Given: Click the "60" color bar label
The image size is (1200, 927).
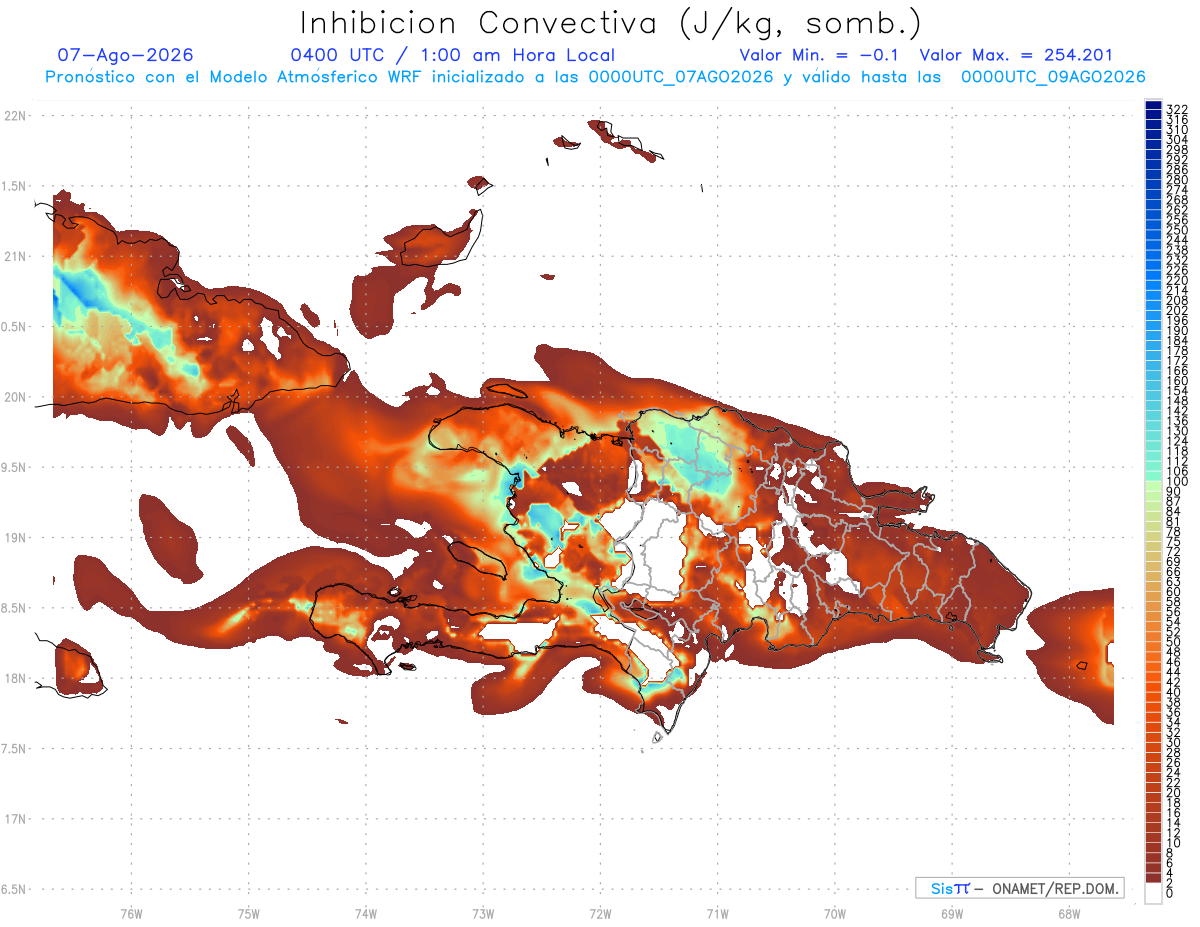Looking at the screenshot, I should click(x=1173, y=592).
